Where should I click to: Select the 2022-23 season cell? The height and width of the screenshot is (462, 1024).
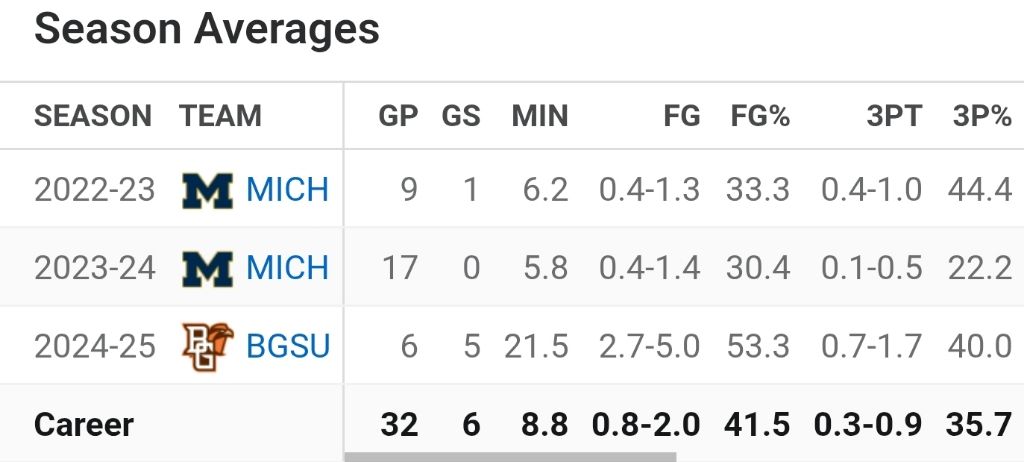[95, 189]
